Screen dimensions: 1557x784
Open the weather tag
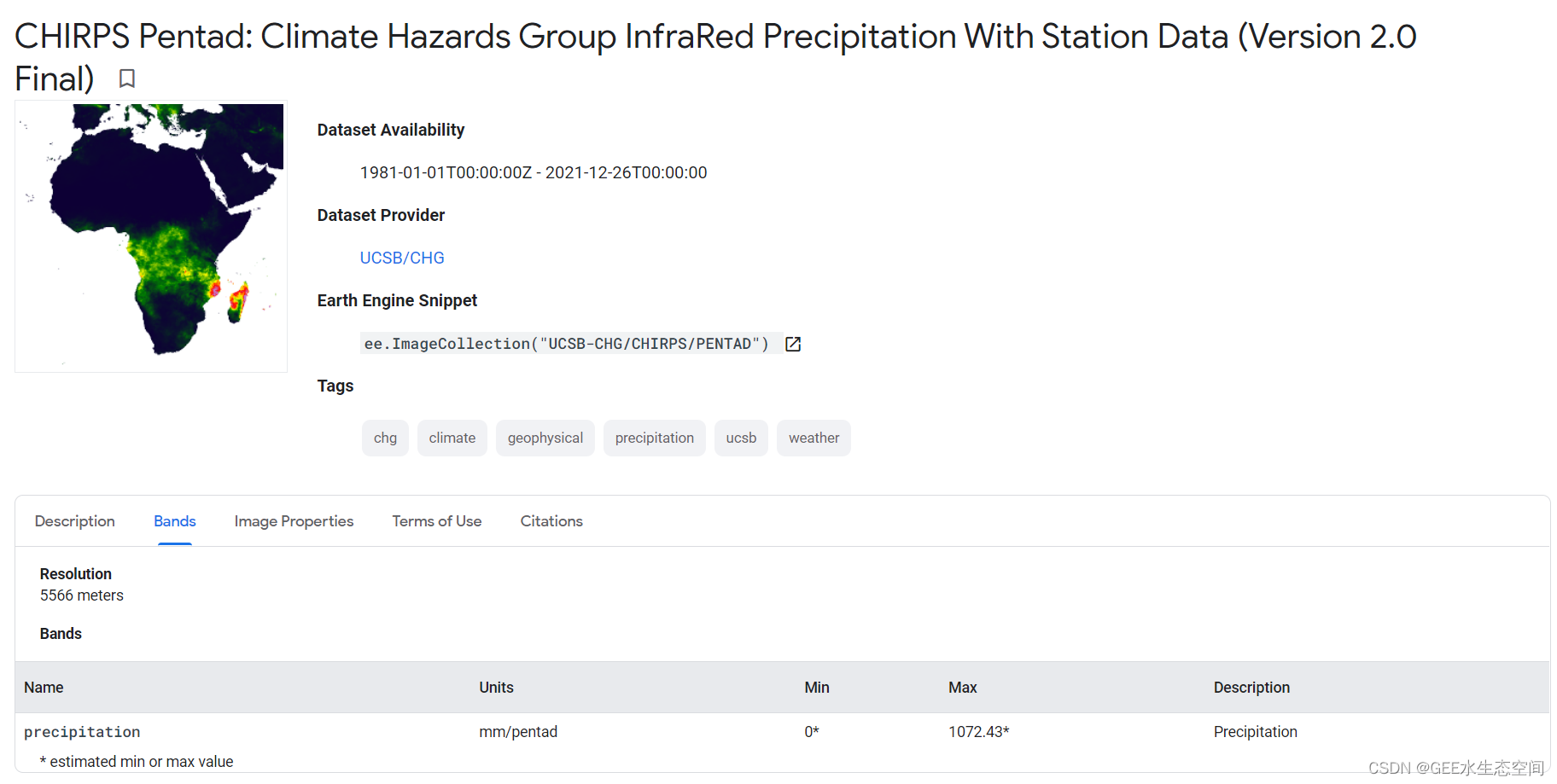pos(813,438)
